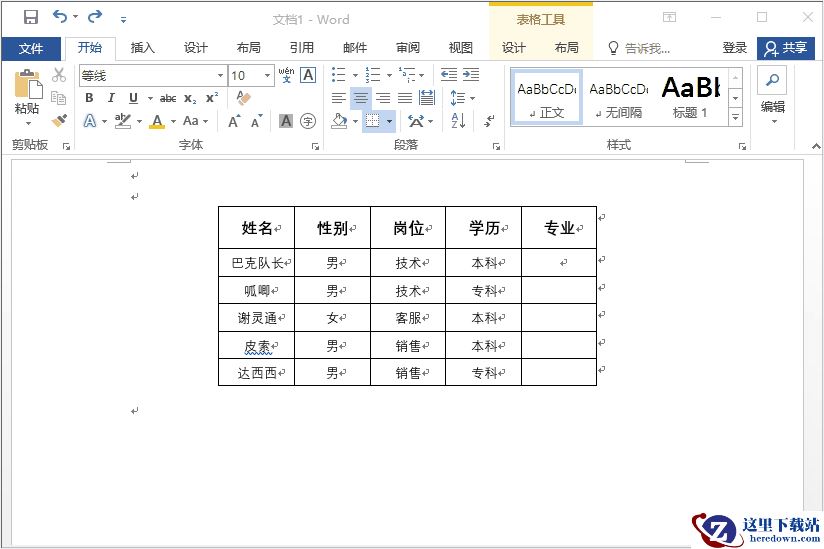Toggle bold formatting

tap(89, 98)
